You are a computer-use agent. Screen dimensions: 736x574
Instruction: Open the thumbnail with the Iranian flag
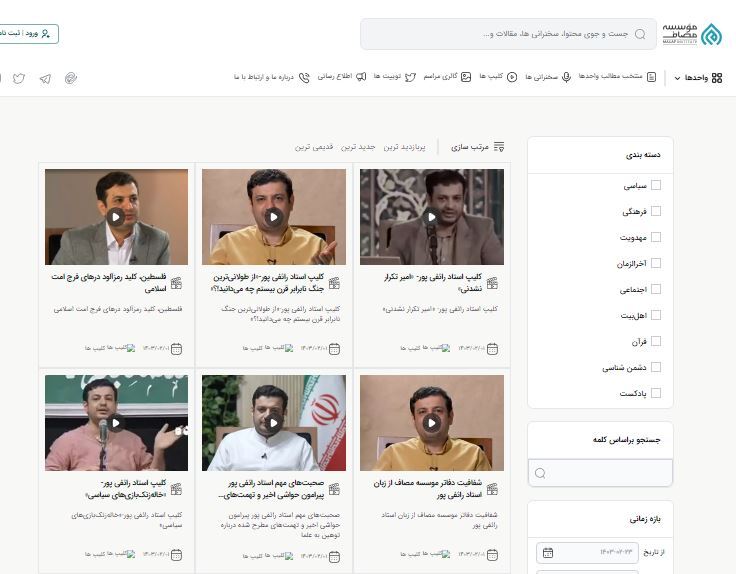point(274,423)
